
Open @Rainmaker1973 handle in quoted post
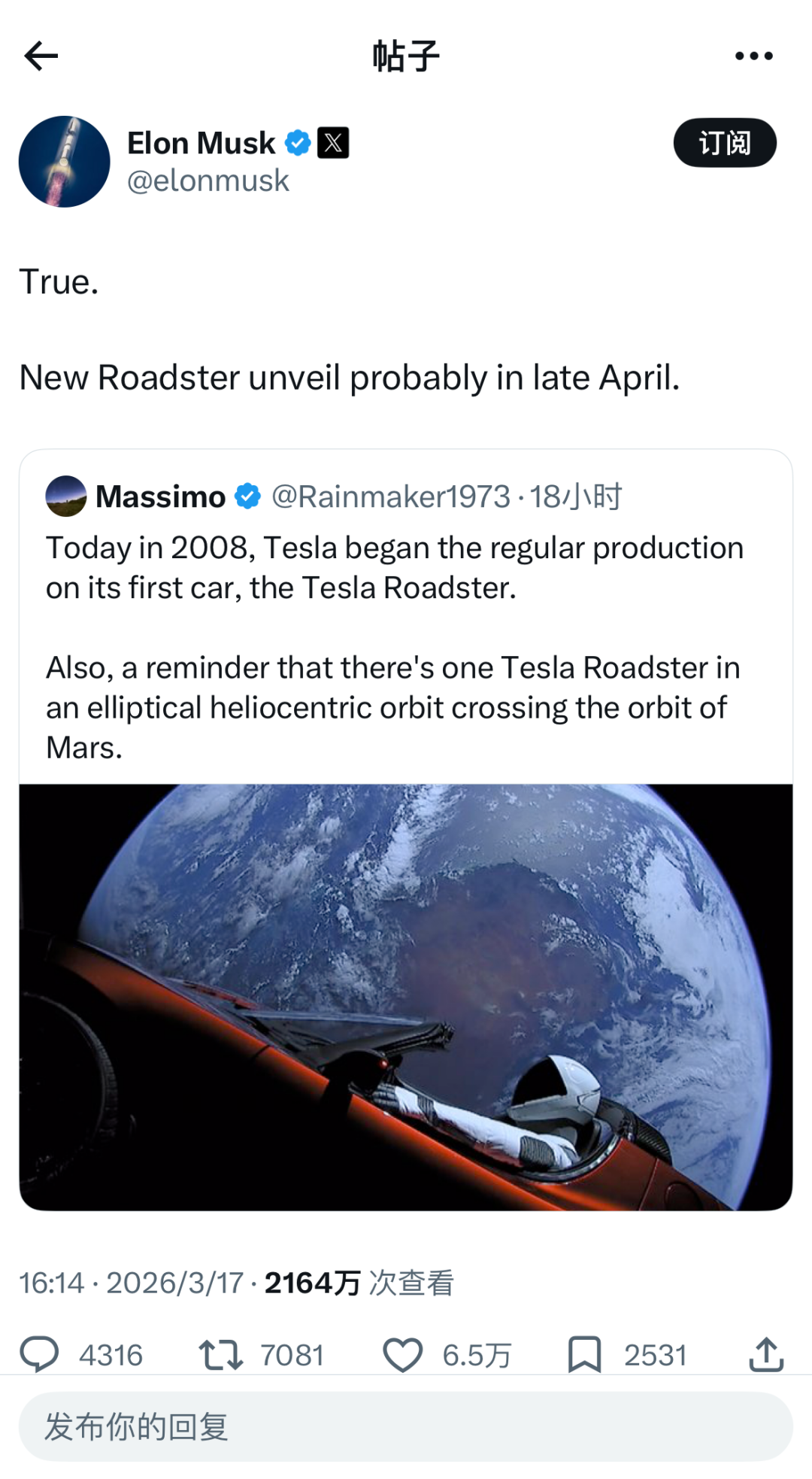(390, 497)
